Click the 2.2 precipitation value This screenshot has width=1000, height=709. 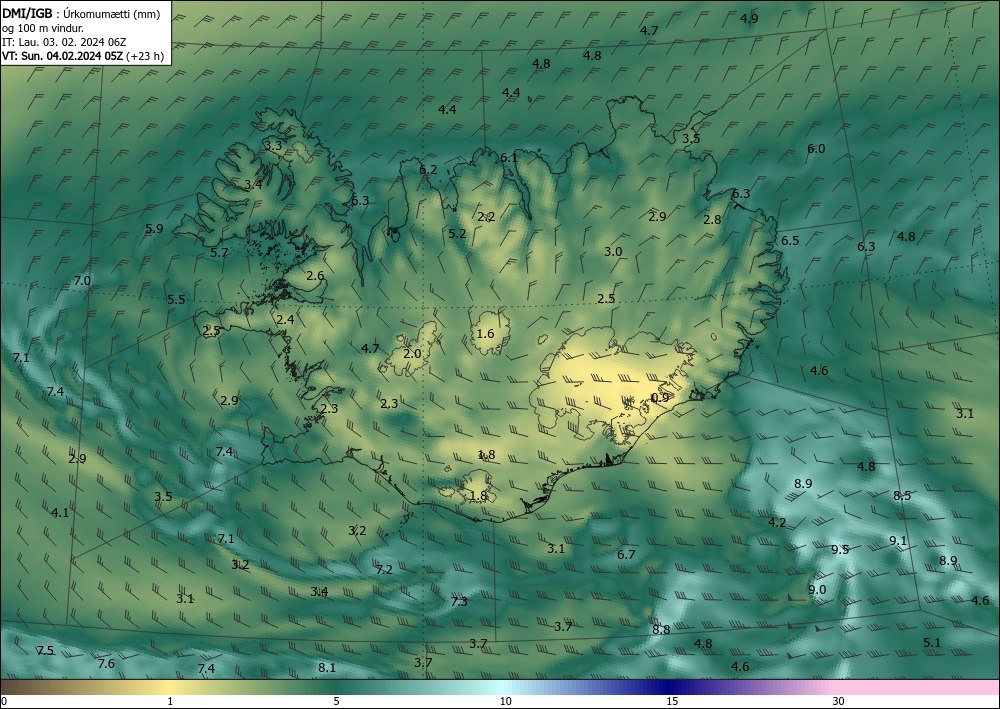(486, 217)
